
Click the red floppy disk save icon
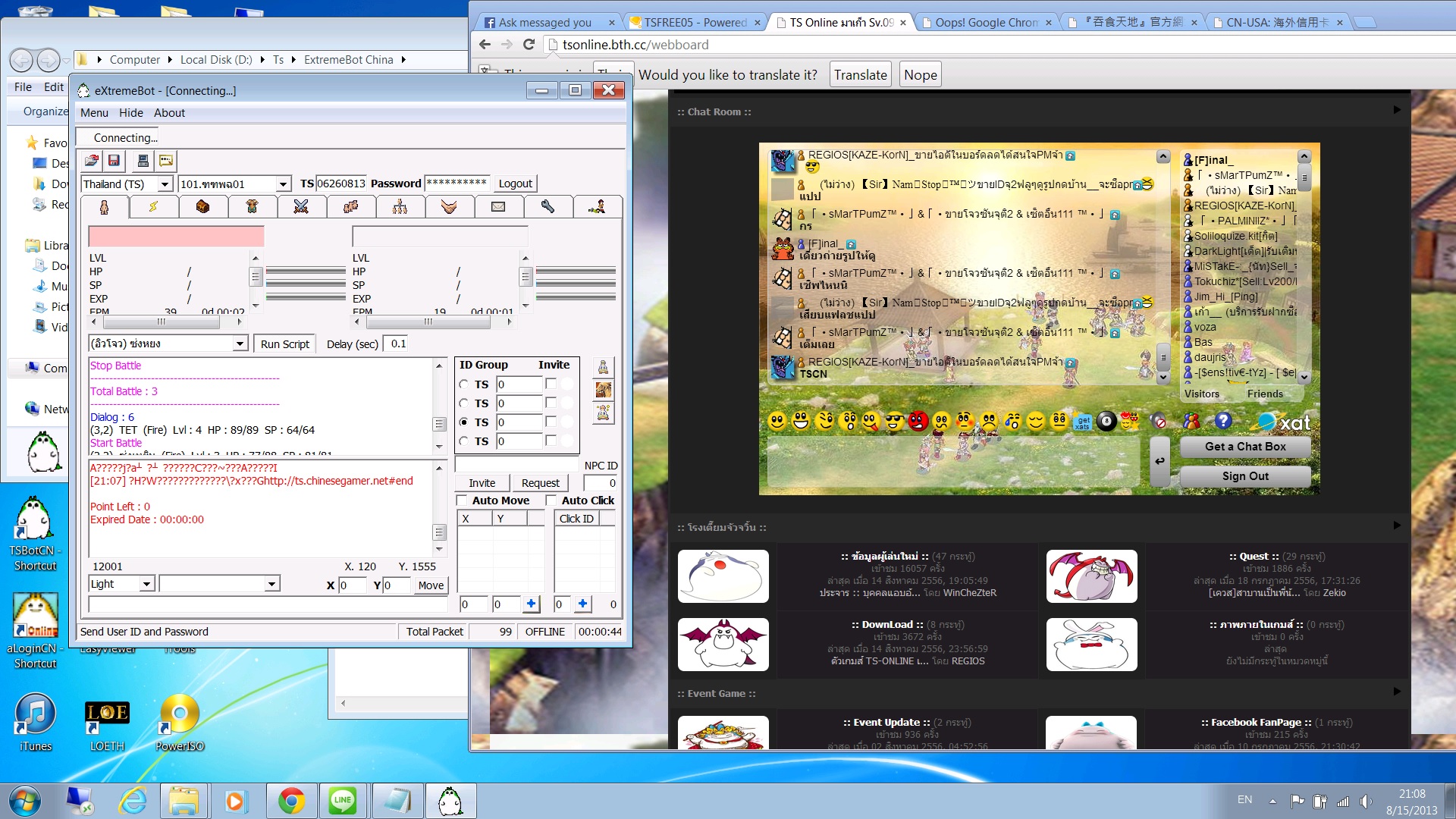pyautogui.click(x=114, y=161)
